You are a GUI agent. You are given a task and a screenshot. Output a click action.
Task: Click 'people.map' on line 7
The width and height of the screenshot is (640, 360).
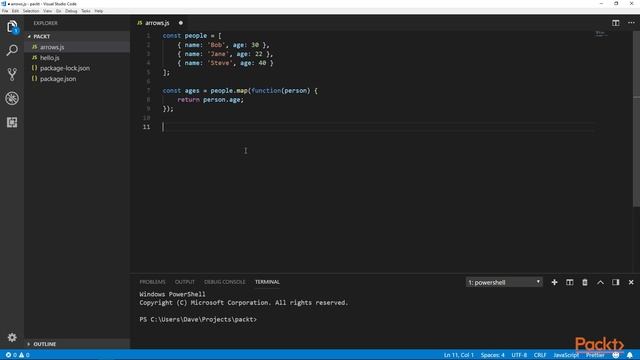(x=229, y=91)
